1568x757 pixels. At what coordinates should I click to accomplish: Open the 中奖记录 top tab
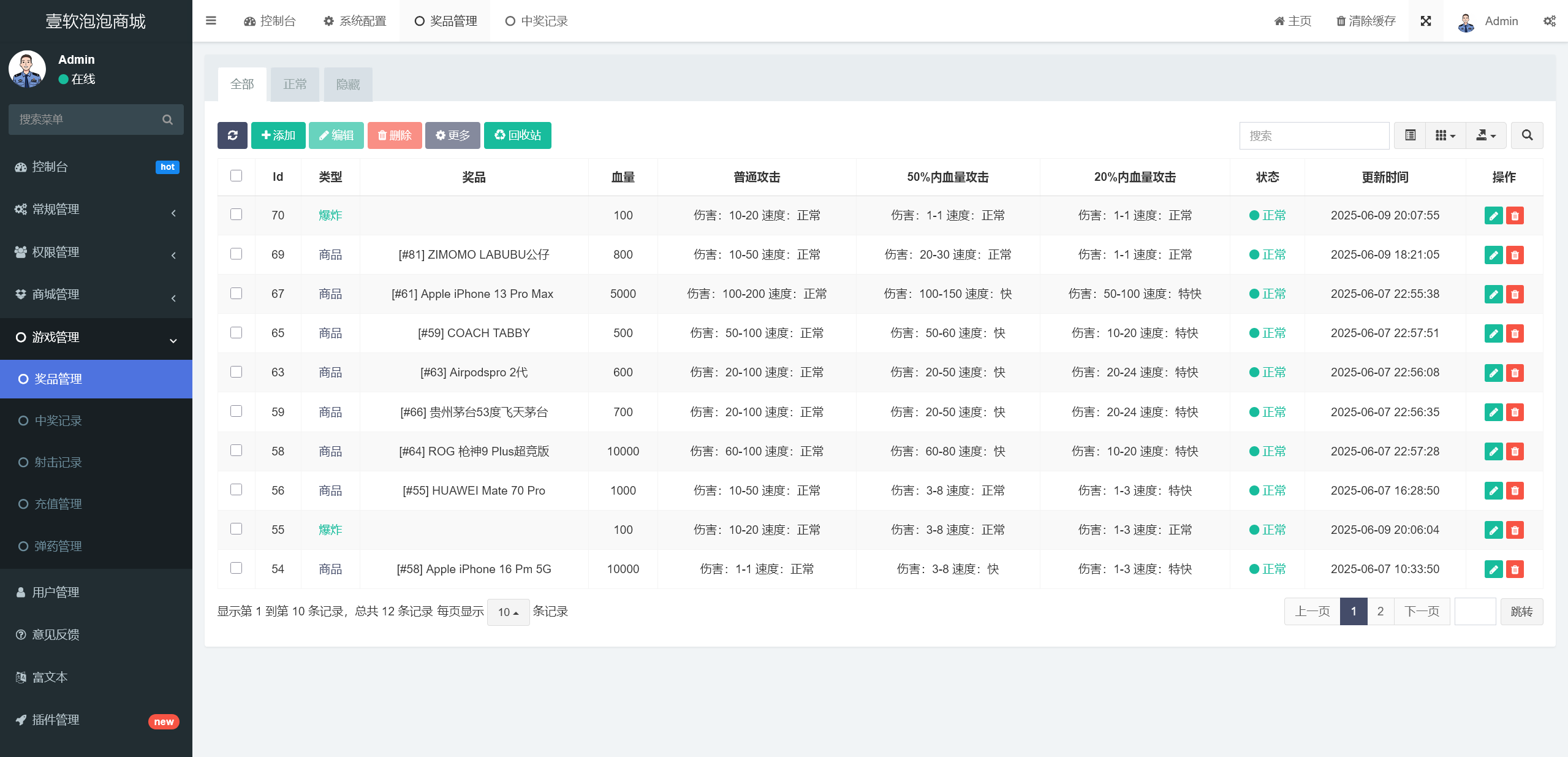point(537,21)
